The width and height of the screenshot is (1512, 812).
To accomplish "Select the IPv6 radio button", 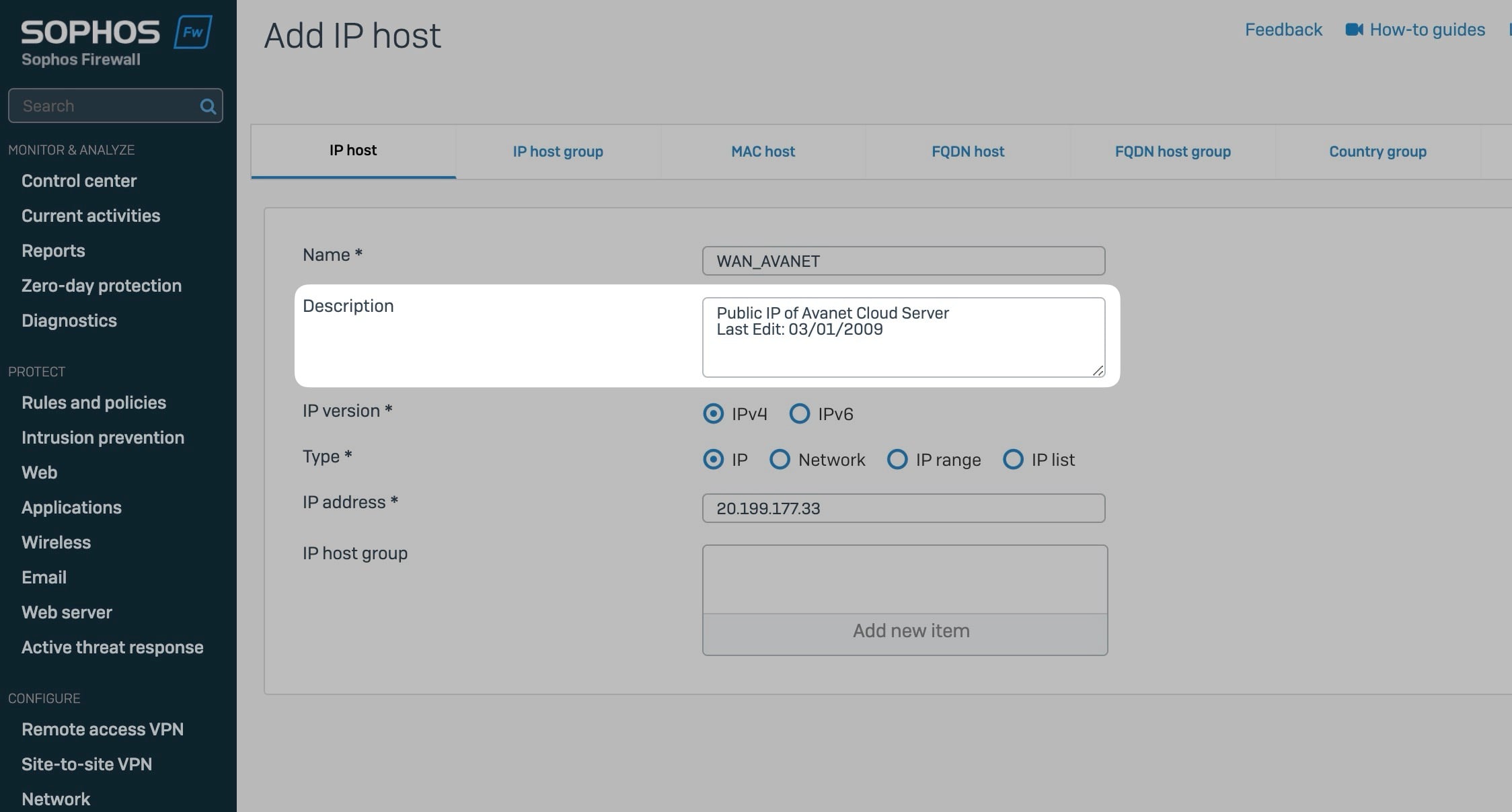I will click(x=799, y=413).
